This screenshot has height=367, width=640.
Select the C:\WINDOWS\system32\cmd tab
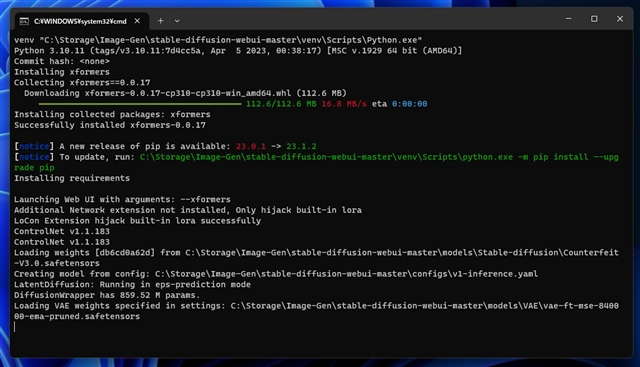pos(81,21)
